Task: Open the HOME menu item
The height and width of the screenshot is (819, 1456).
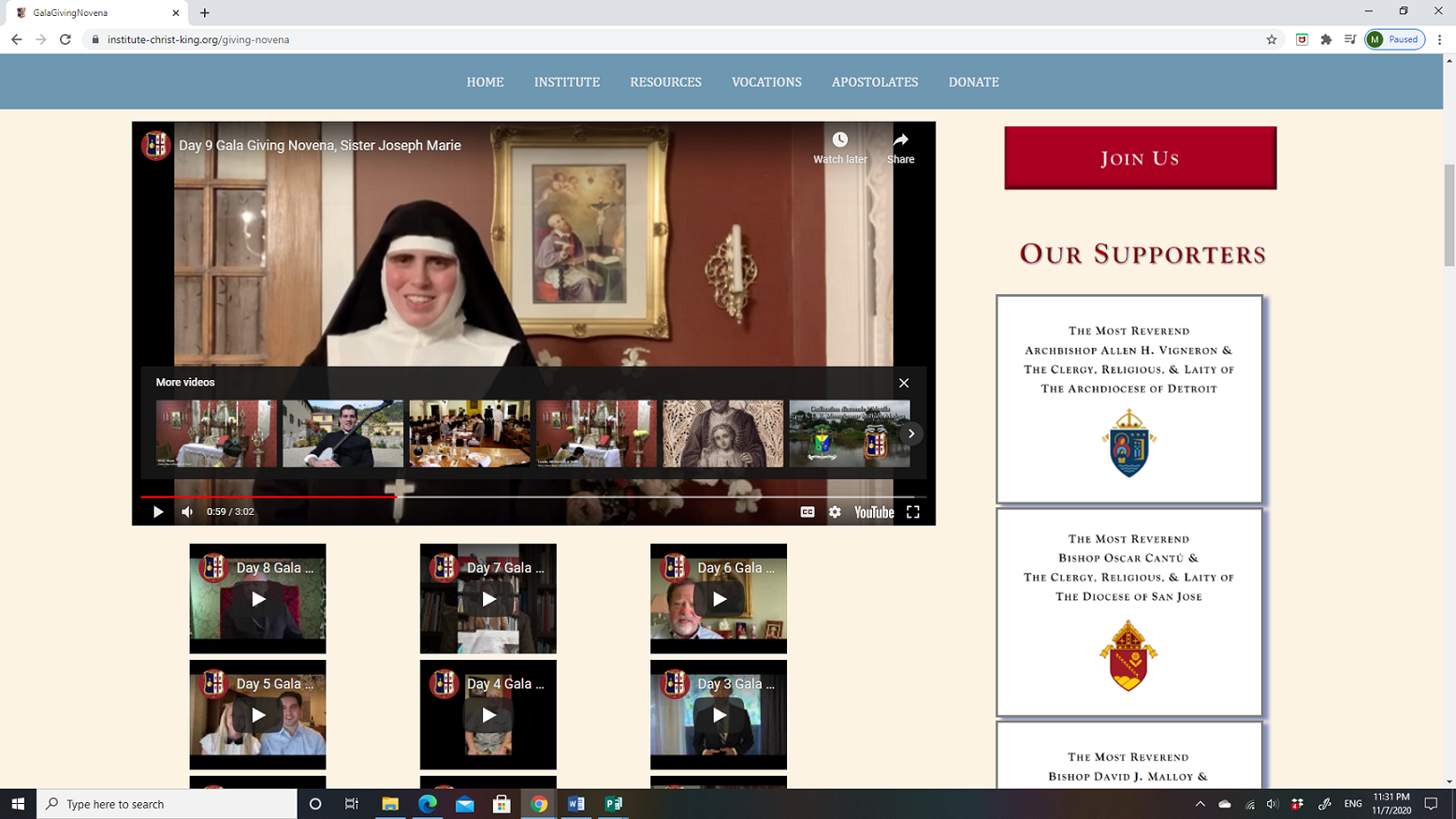Action: pos(485,82)
